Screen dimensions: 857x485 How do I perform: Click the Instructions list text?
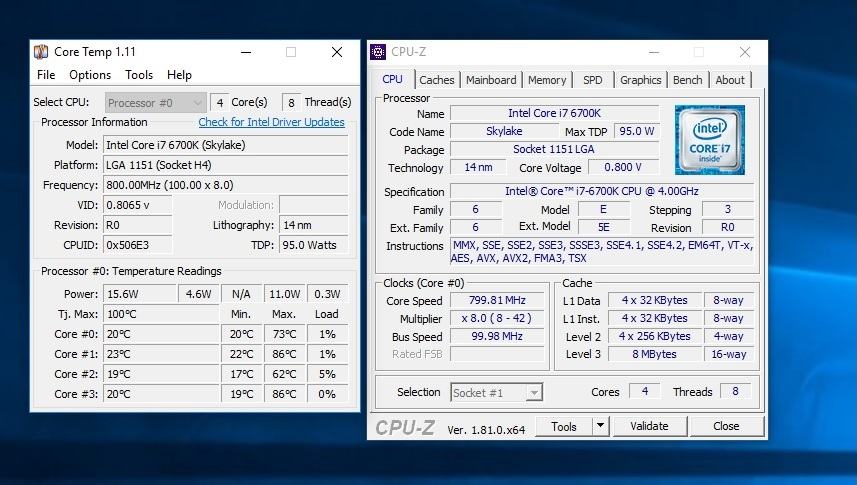(602, 252)
